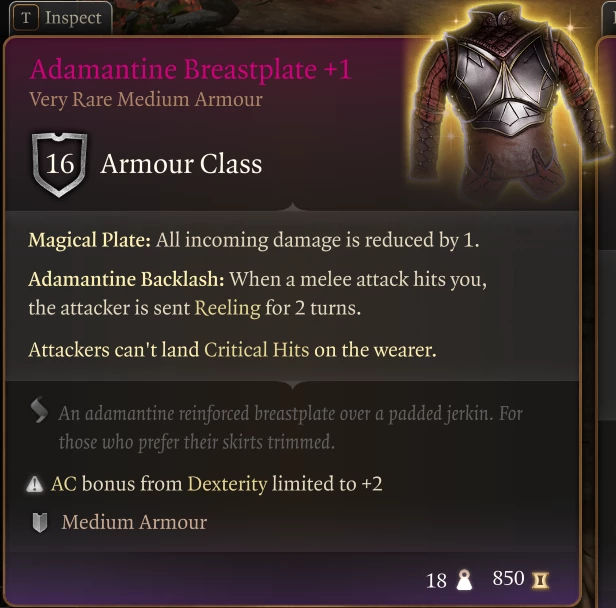Click the Armour Class text label
This screenshot has height=608, width=616.
[x=181, y=164]
